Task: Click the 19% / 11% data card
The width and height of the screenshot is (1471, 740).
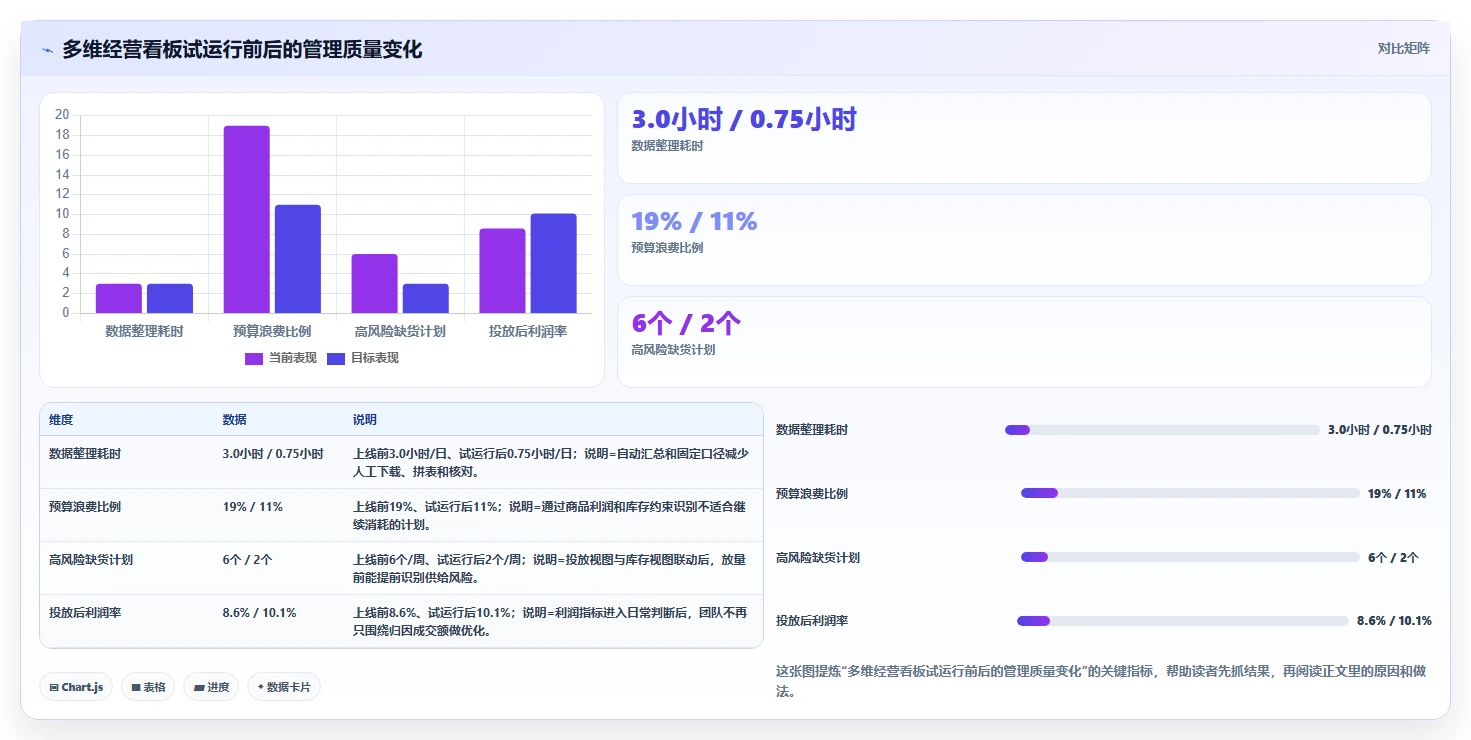Action: [x=1024, y=240]
